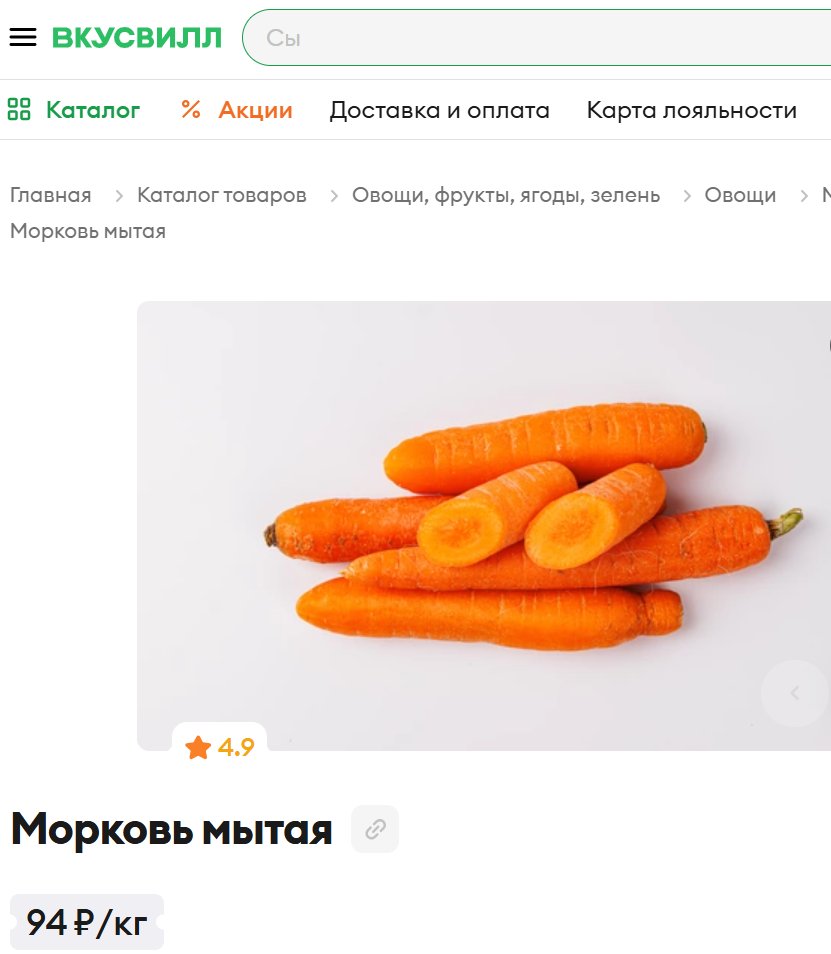Click the Морковь мытая breadcrumb item
This screenshot has height=954, width=831.
click(88, 231)
